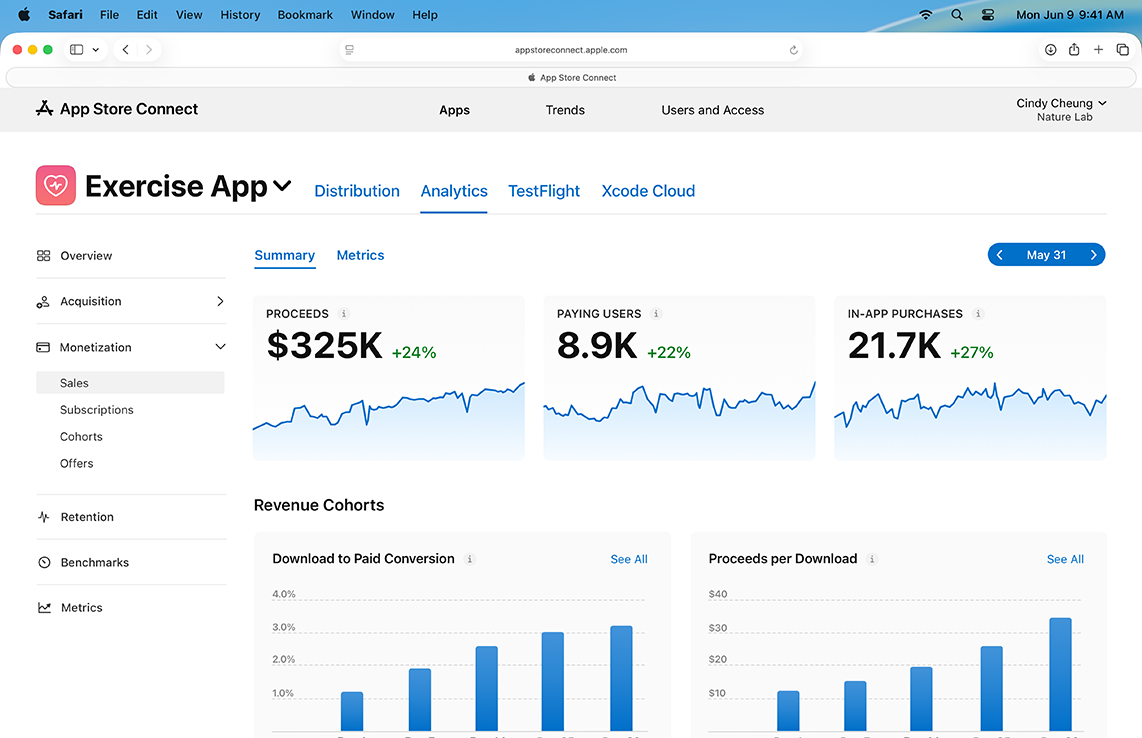The height and width of the screenshot is (738, 1142).
Task: Click See All for Proceeds per Download
Action: [1064, 559]
